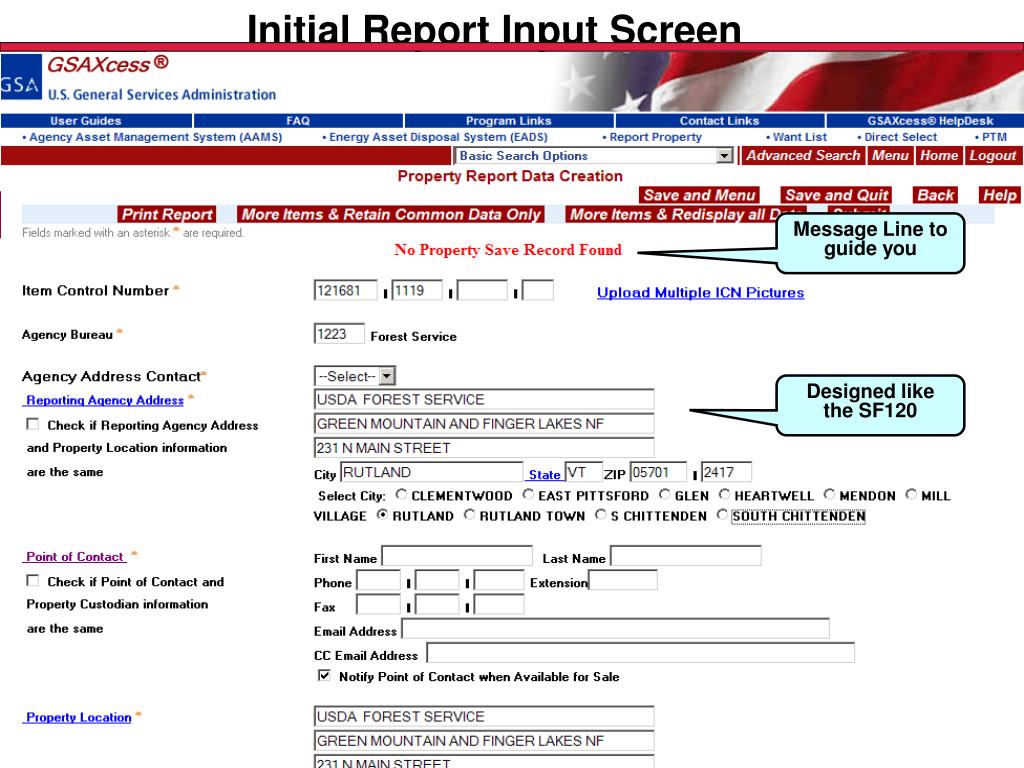
Task: Uncheck Notify Point of Contact when Available
Action: point(324,675)
